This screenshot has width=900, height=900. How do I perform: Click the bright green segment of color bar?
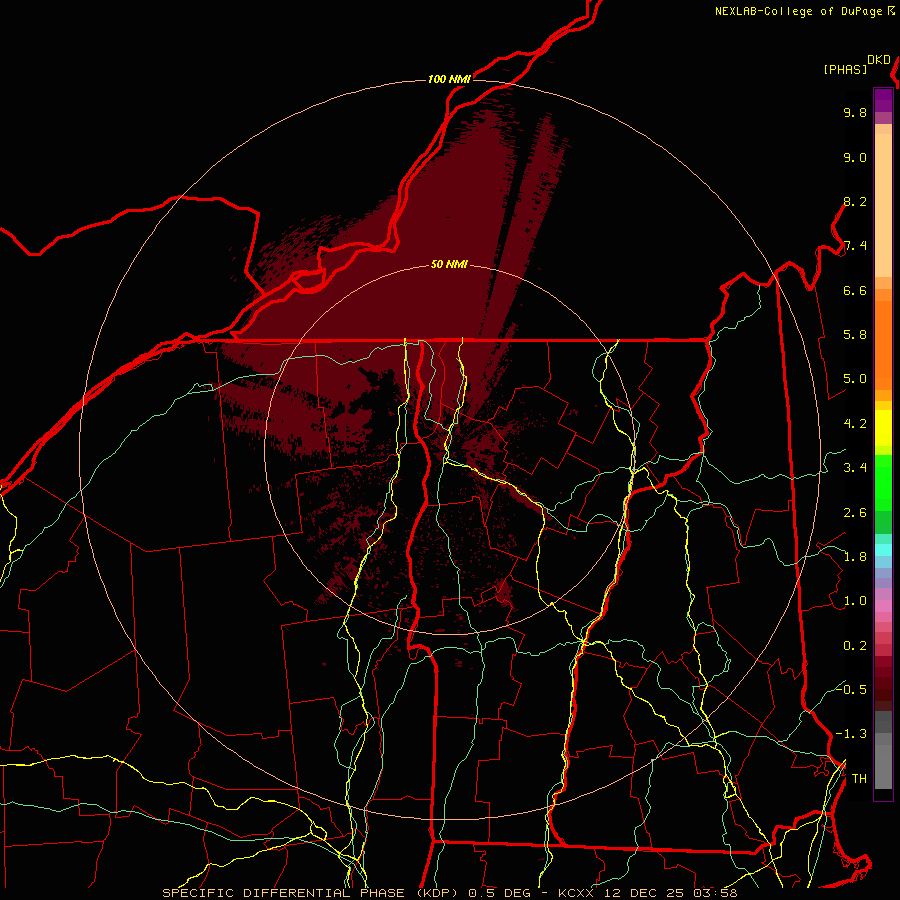click(x=883, y=483)
